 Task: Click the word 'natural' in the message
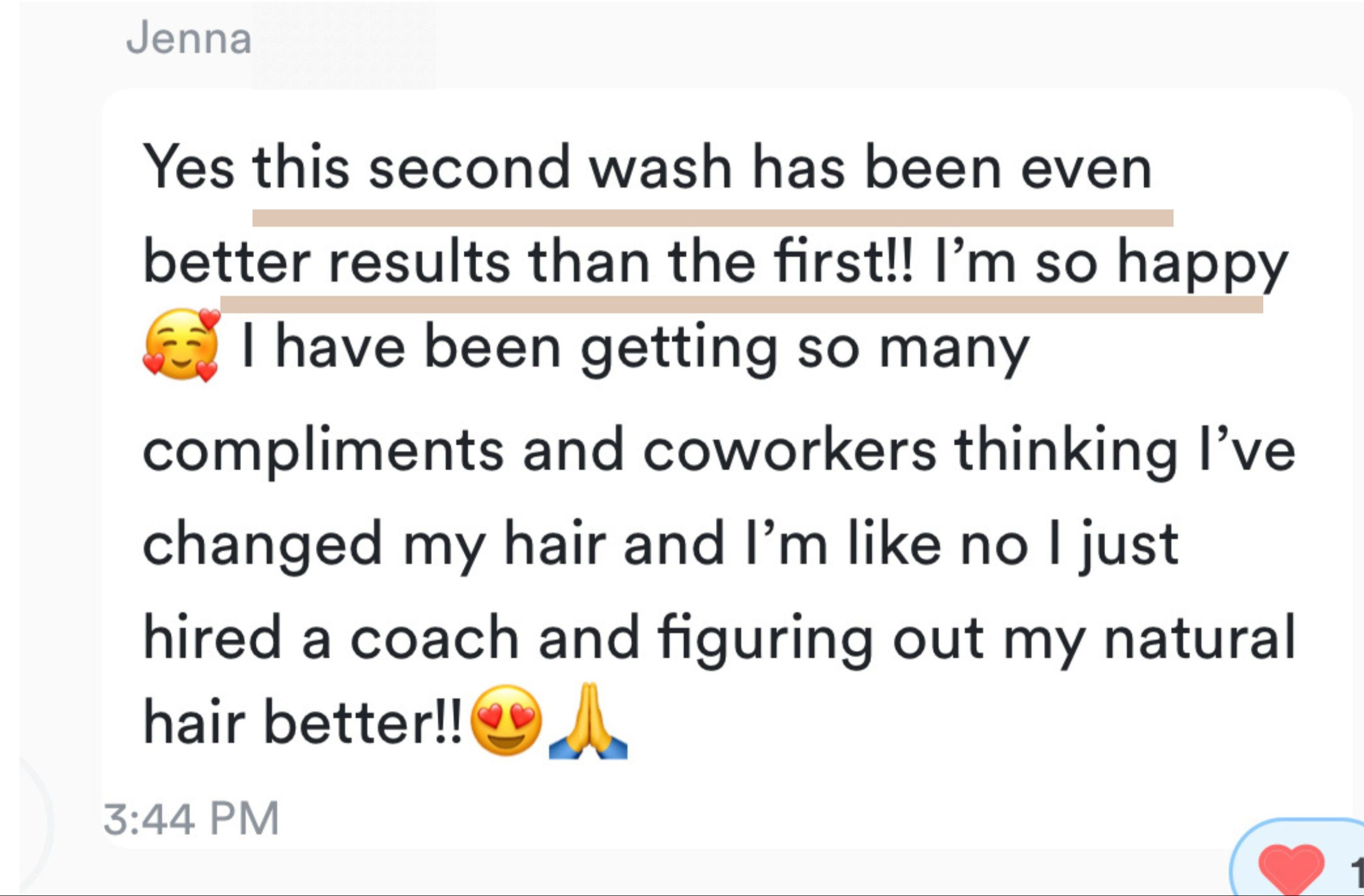pos(1199,636)
